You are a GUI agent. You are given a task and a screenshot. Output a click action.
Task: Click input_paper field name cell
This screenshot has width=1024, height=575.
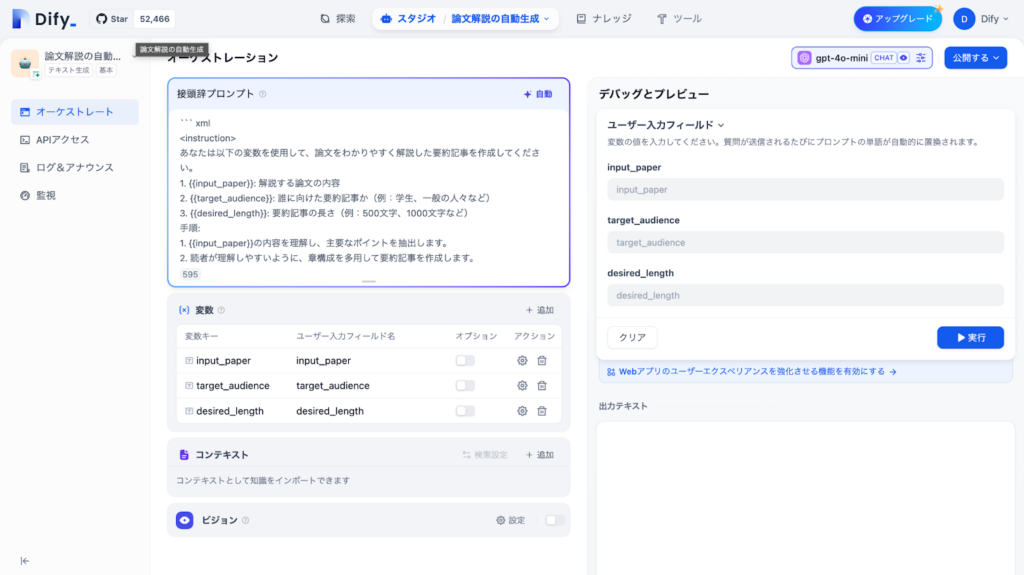click(x=323, y=361)
